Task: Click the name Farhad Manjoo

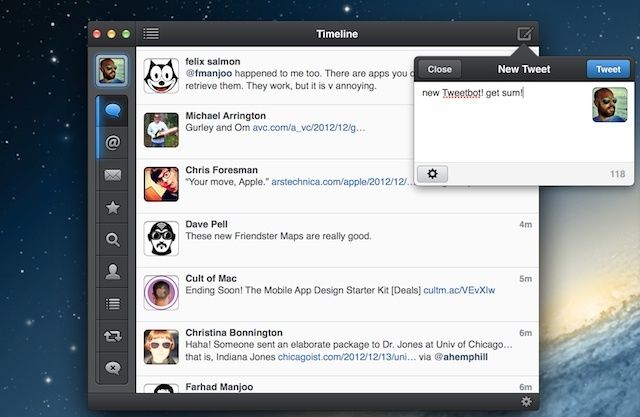Action: [x=219, y=387]
